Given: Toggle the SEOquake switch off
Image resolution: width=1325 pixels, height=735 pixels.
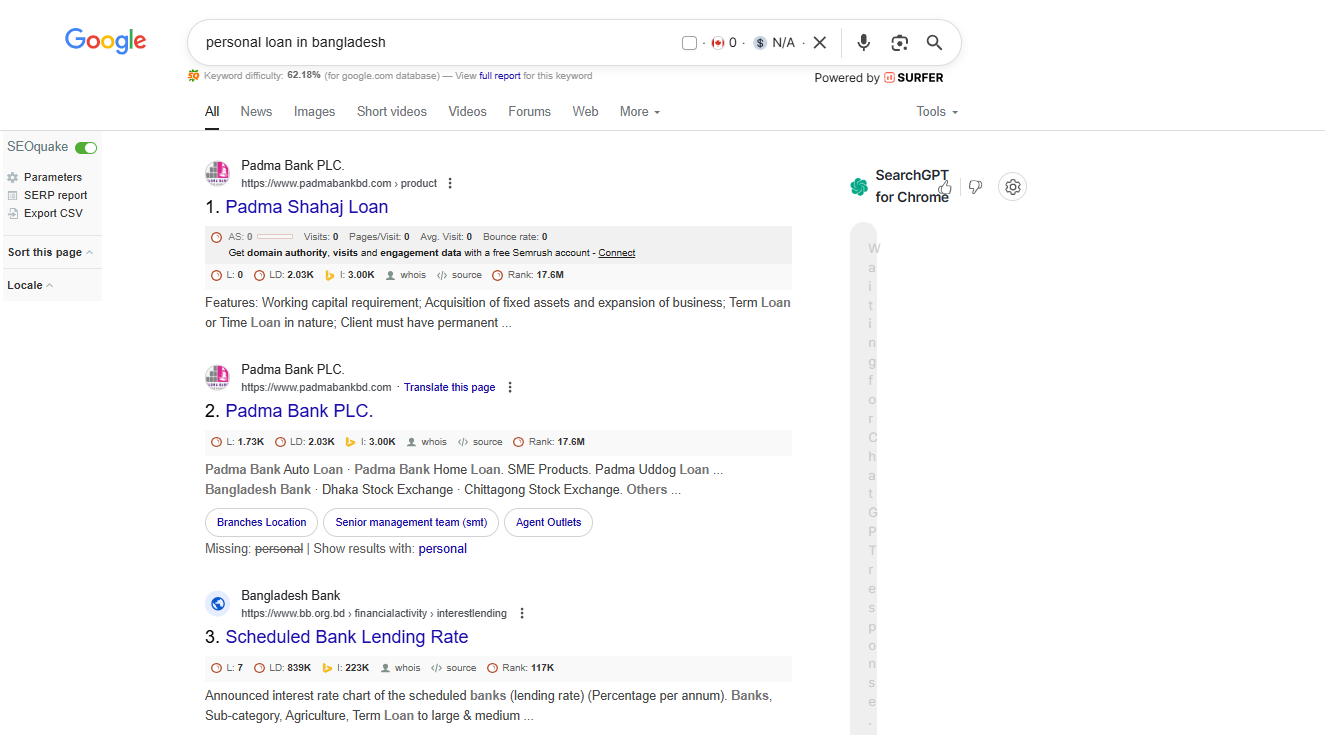Looking at the screenshot, I should tap(86, 148).
